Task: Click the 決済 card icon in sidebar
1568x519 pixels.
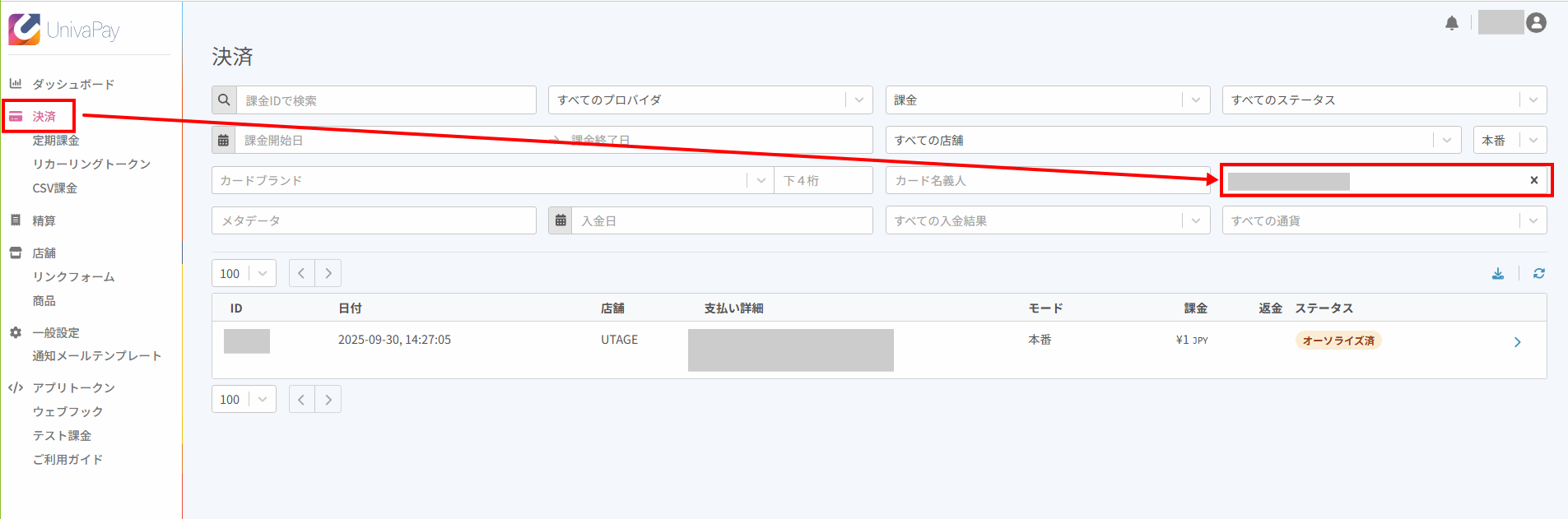Action: [x=16, y=117]
